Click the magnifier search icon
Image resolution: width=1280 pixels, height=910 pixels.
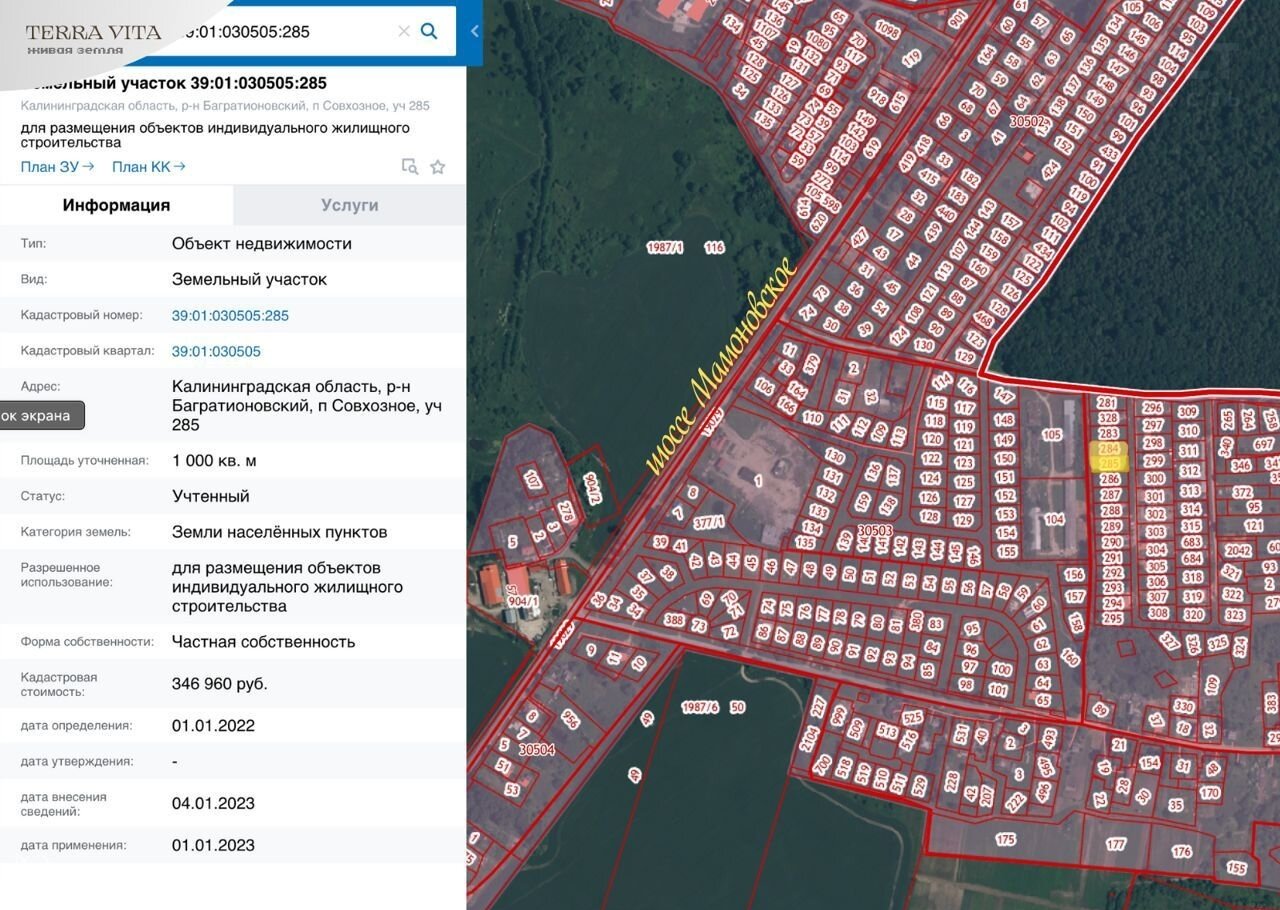(429, 31)
